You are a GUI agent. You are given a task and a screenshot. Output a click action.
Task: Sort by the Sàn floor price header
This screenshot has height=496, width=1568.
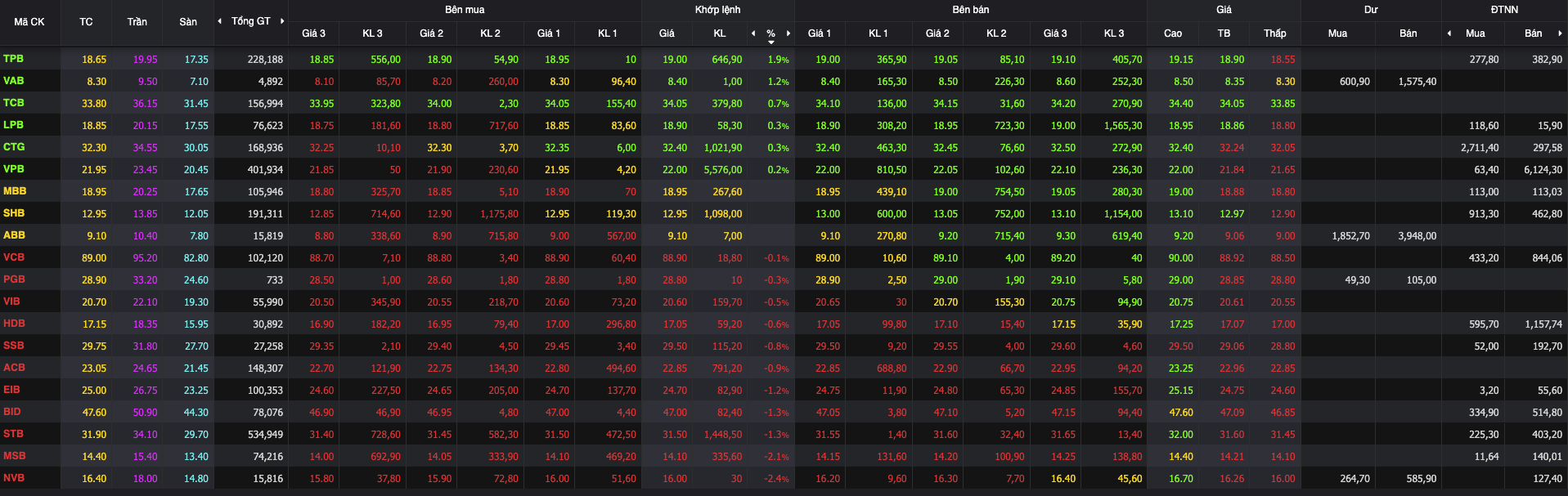pos(188,22)
